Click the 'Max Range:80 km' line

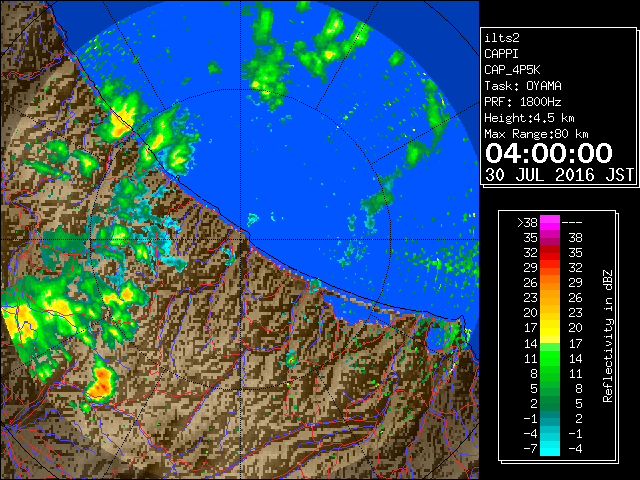(536, 134)
